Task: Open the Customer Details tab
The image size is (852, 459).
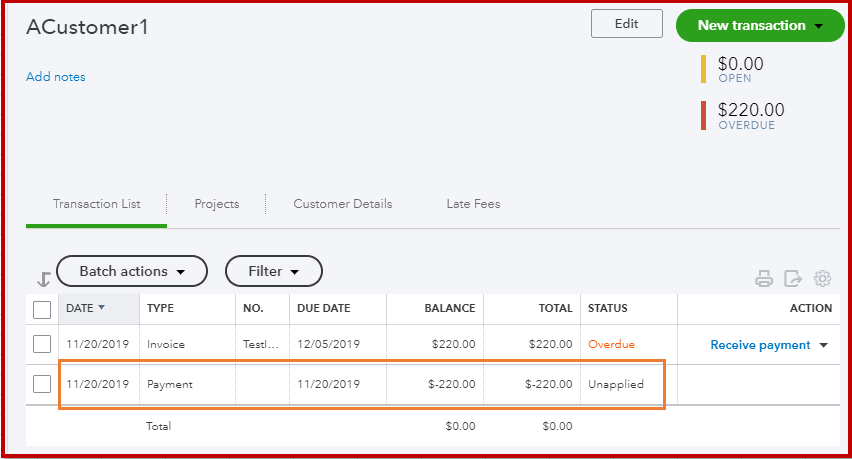Action: point(343,204)
